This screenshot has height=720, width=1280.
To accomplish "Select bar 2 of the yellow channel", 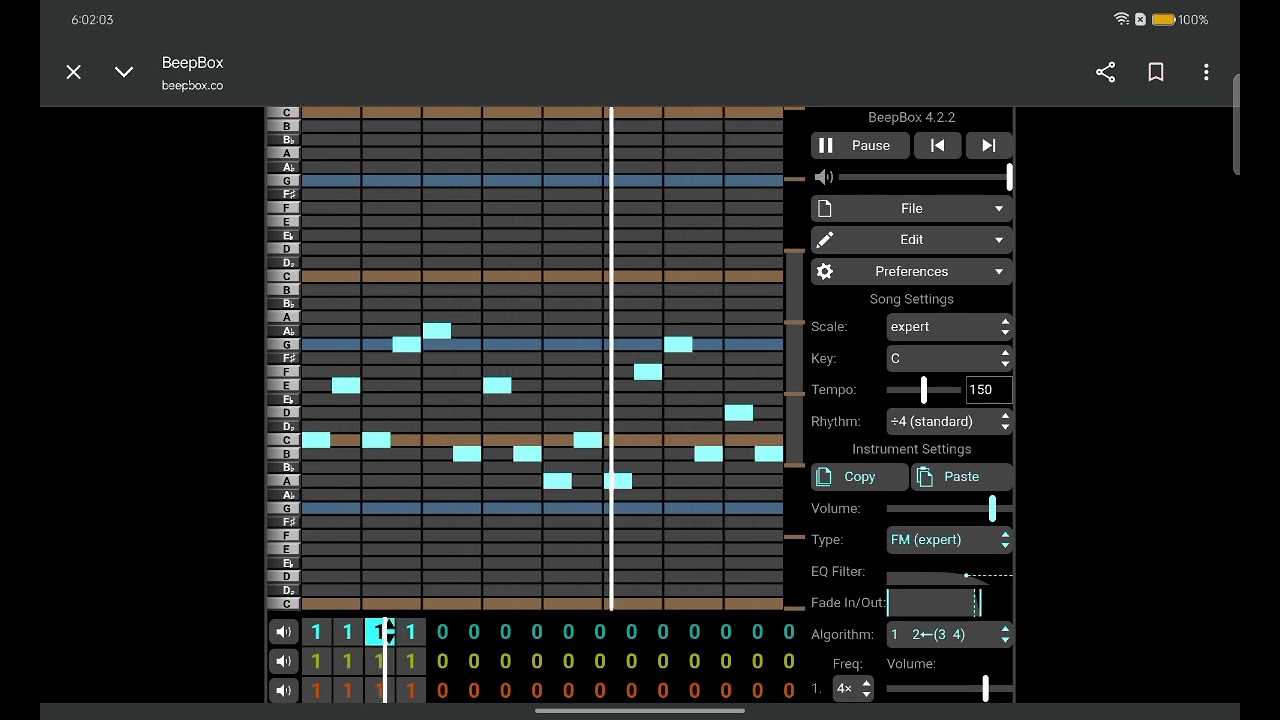I will coord(348,661).
